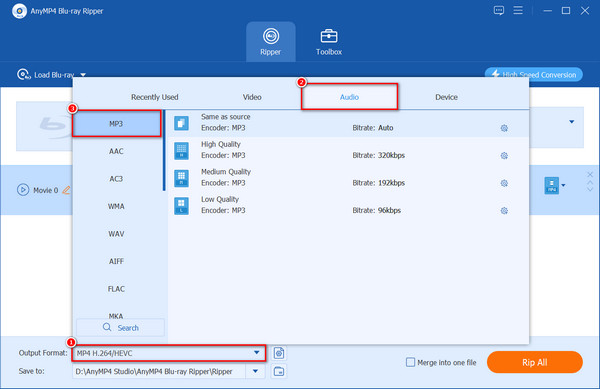600x389 pixels.
Task: Choose the High Quality 320kbps preset text
Action: click(x=378, y=155)
